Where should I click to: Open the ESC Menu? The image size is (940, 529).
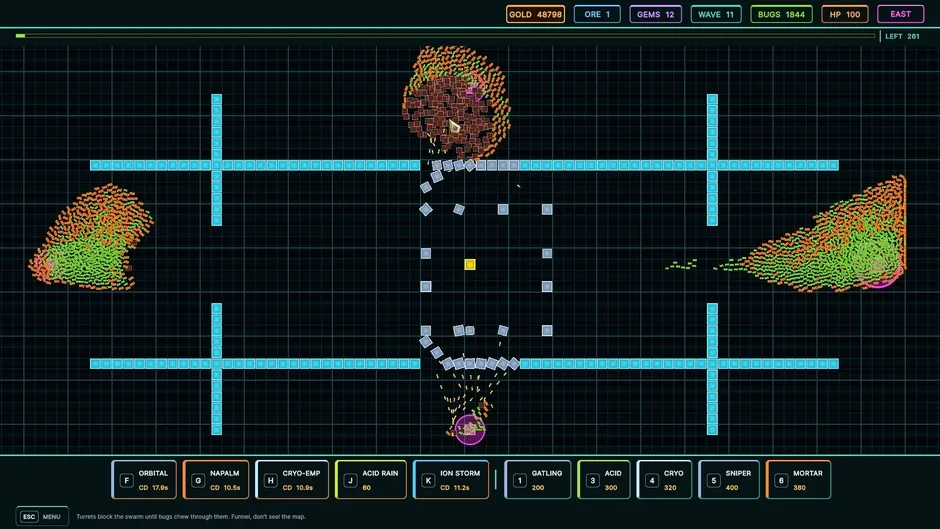pyautogui.click(x=42, y=516)
